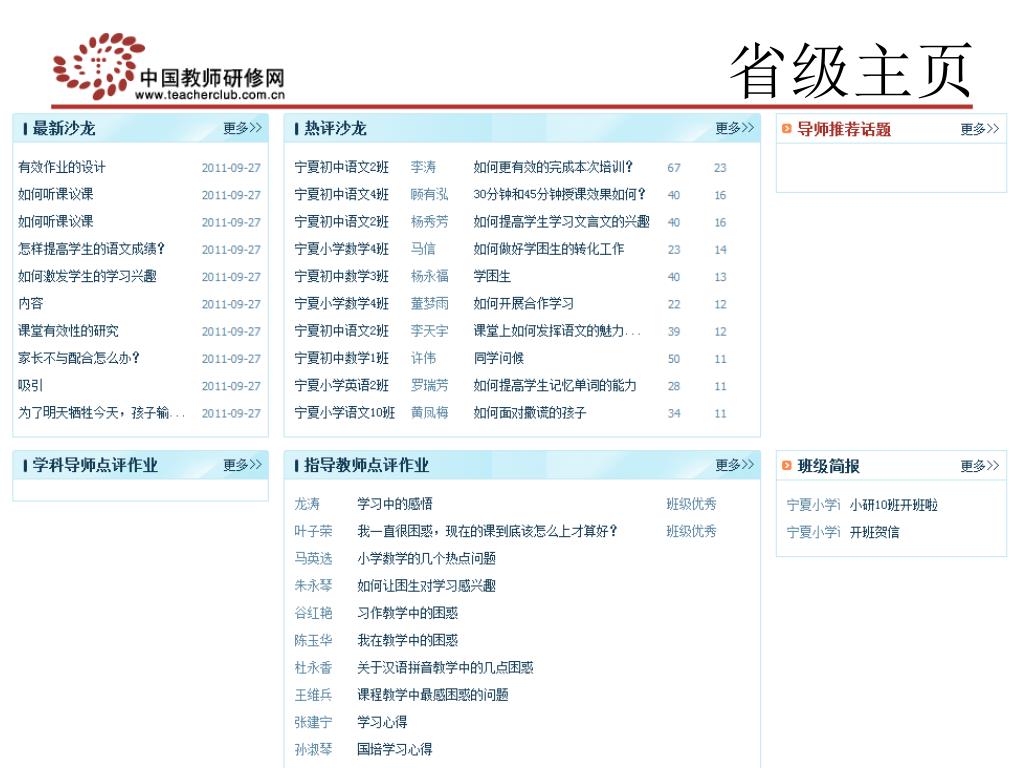The image size is (1024, 768).
Task: Click author name 杨秀芳
Action: 430,222
